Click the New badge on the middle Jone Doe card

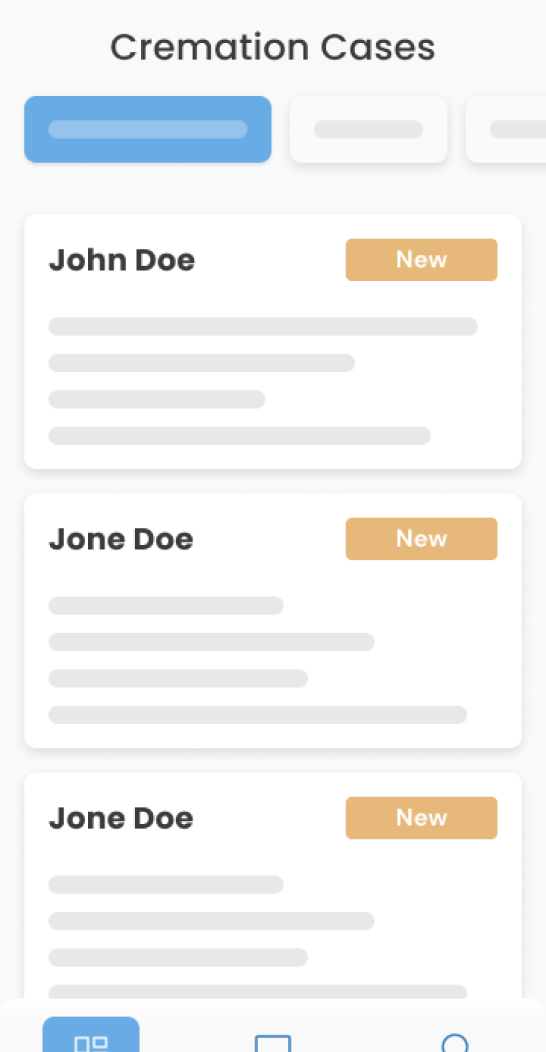421,539
